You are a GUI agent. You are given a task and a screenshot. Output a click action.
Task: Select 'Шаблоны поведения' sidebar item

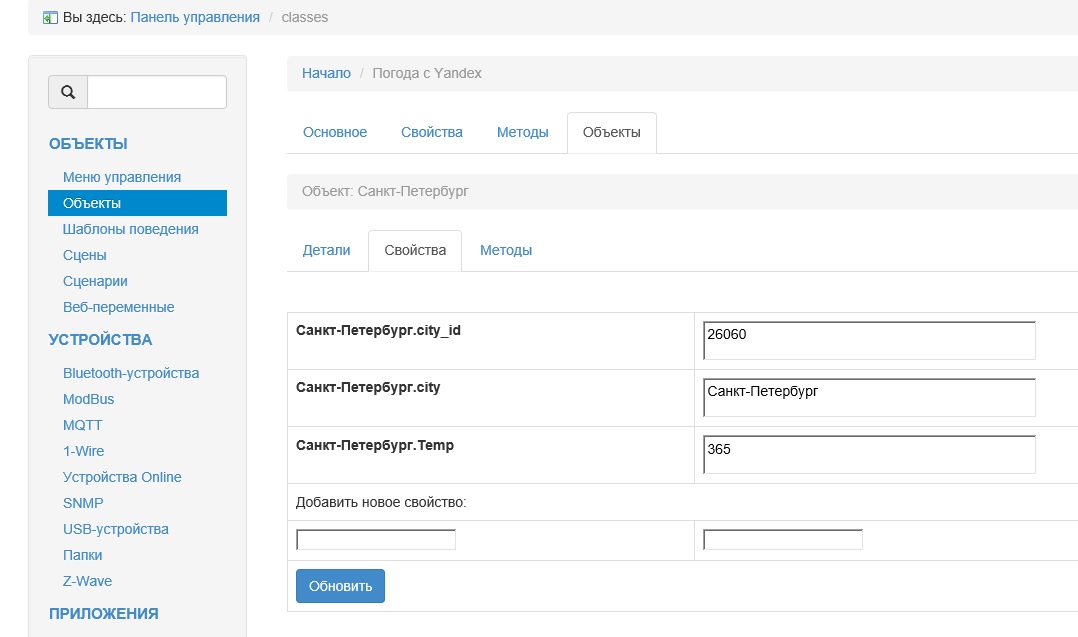pos(131,229)
